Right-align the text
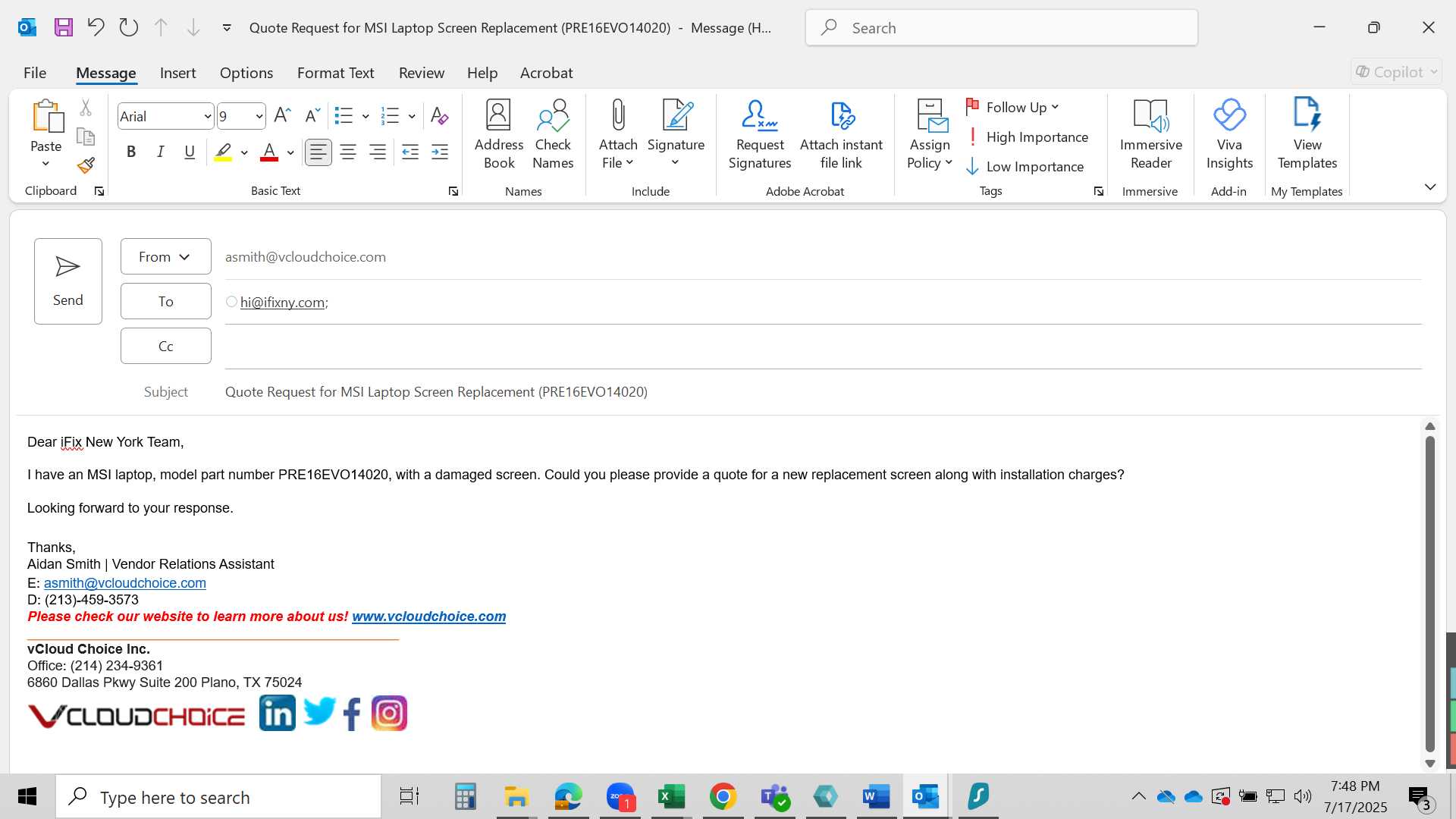Screen dimensions: 1456x819 378,152
